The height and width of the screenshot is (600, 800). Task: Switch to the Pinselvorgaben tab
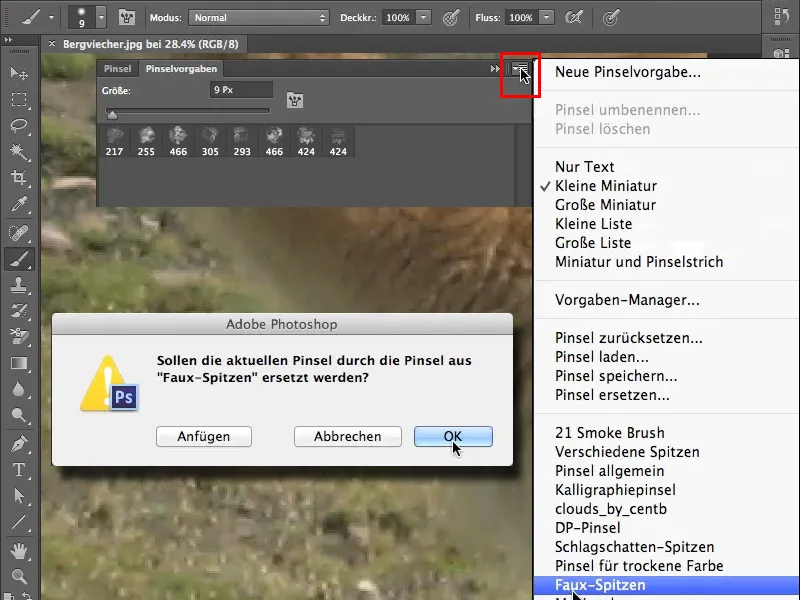click(x=181, y=69)
